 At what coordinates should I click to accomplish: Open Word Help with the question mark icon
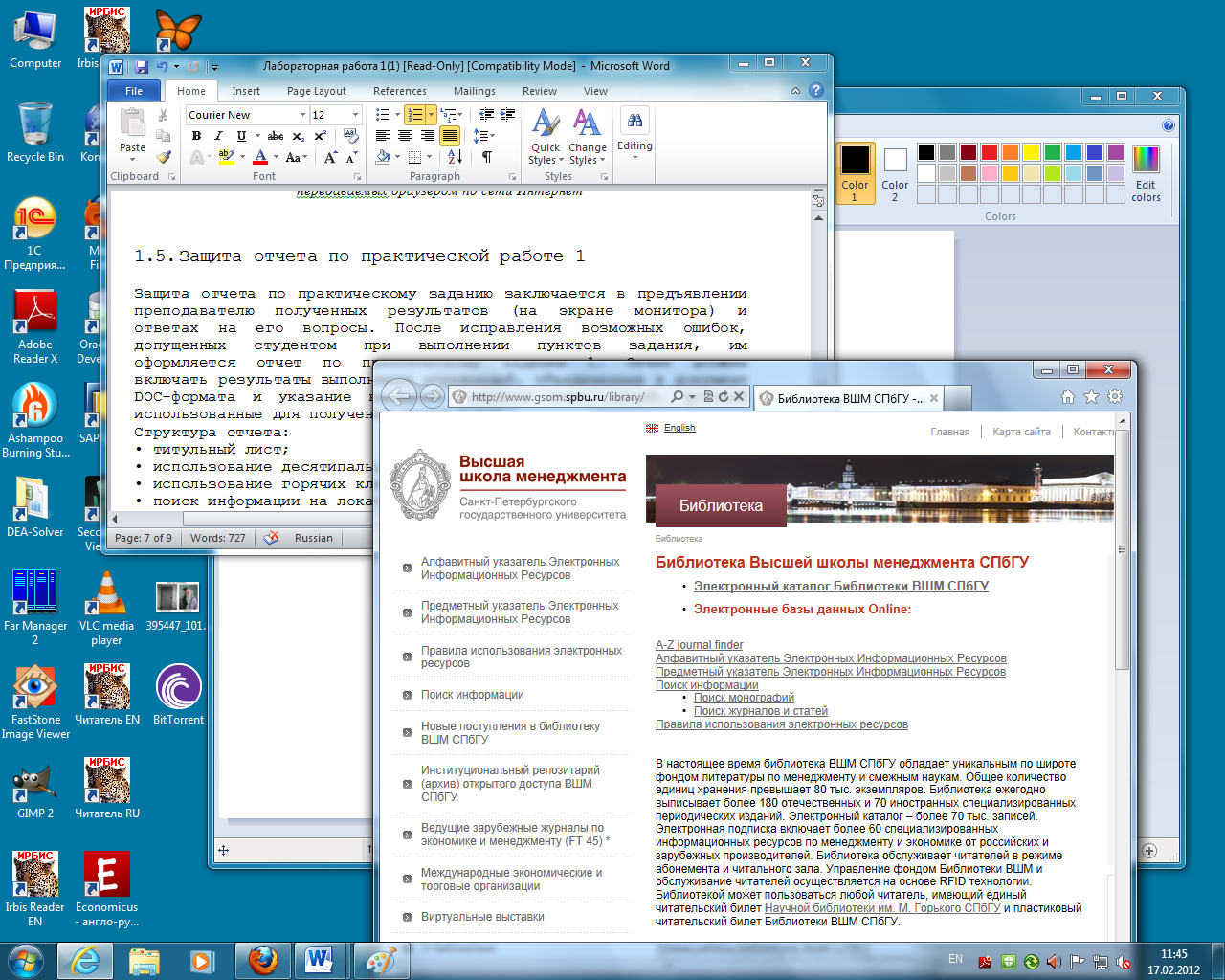[x=816, y=90]
